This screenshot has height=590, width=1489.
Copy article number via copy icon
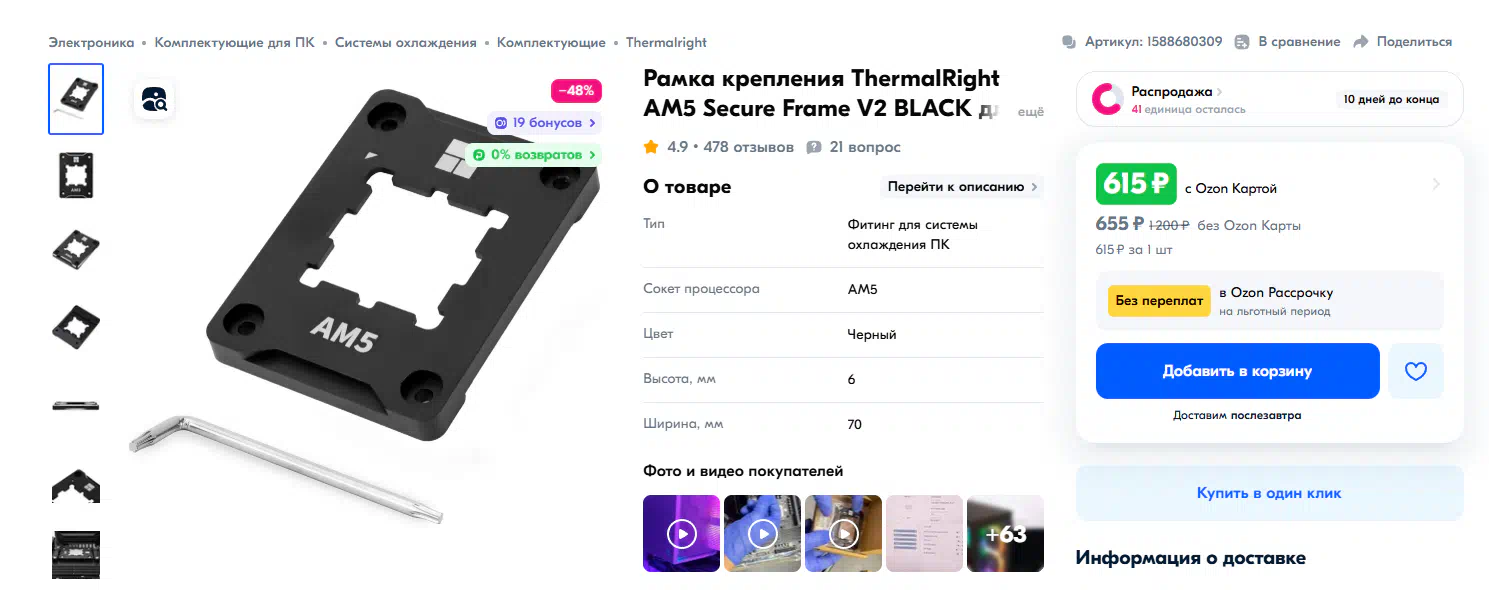tap(1069, 42)
